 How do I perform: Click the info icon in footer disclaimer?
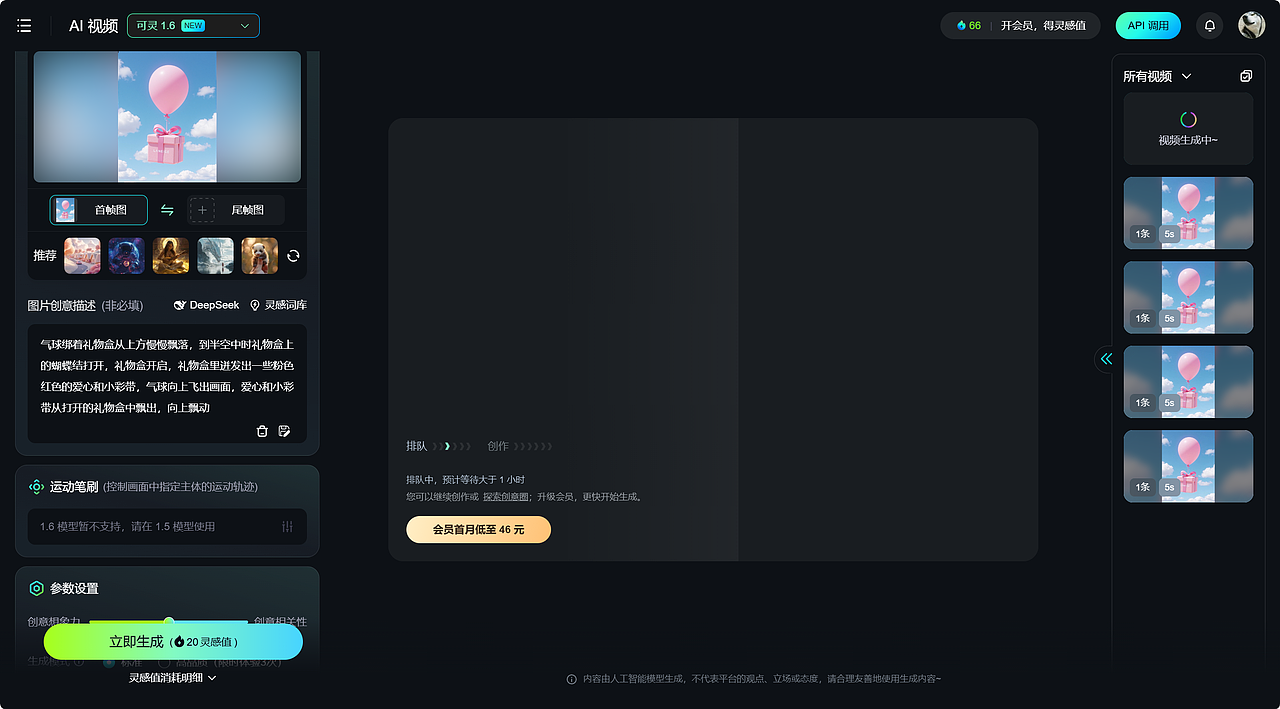[572, 679]
